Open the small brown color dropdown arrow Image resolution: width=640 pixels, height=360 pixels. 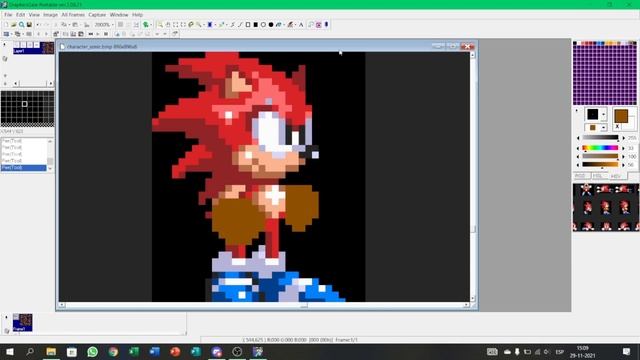604,128
